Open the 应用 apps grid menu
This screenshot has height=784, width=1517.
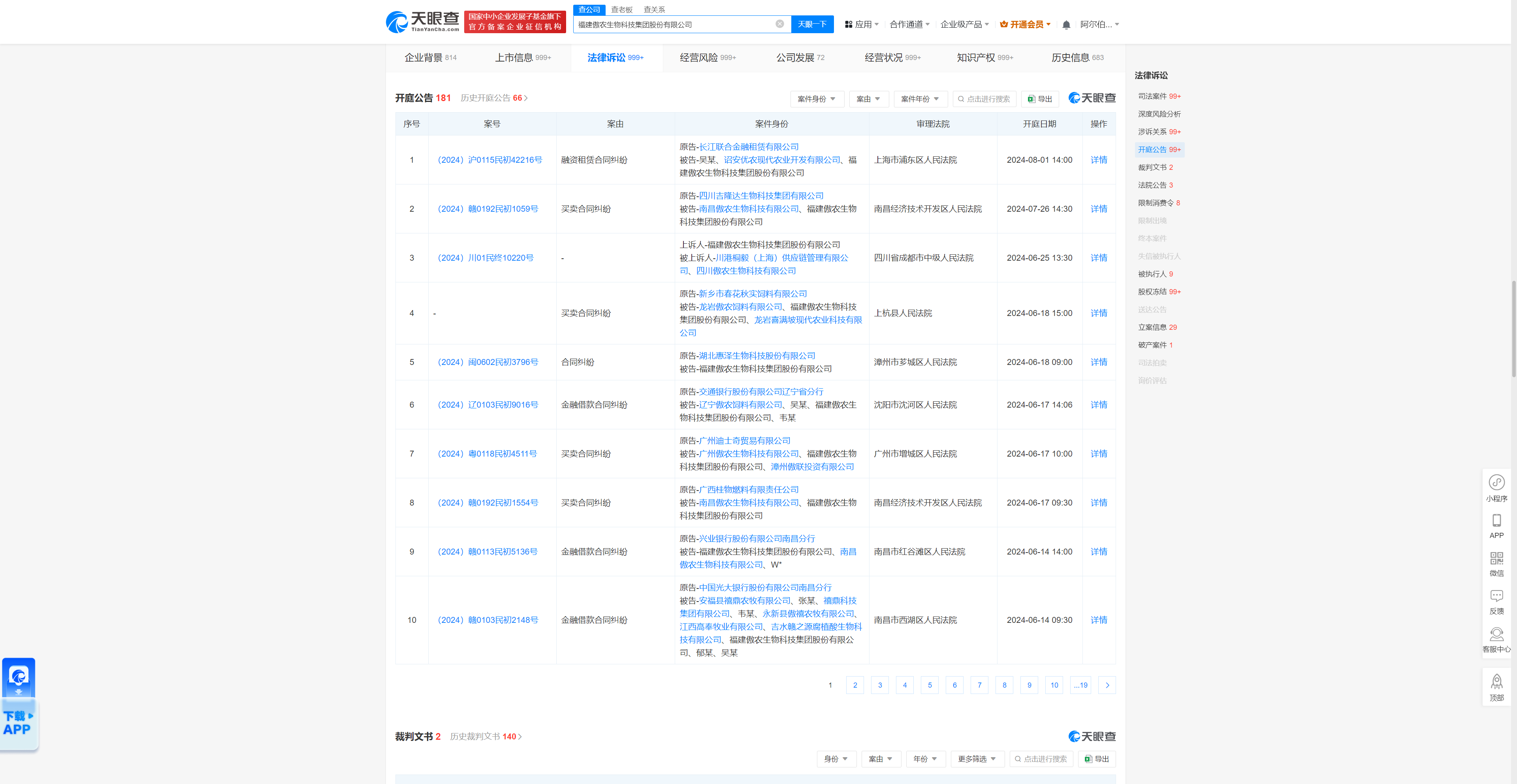862,24
